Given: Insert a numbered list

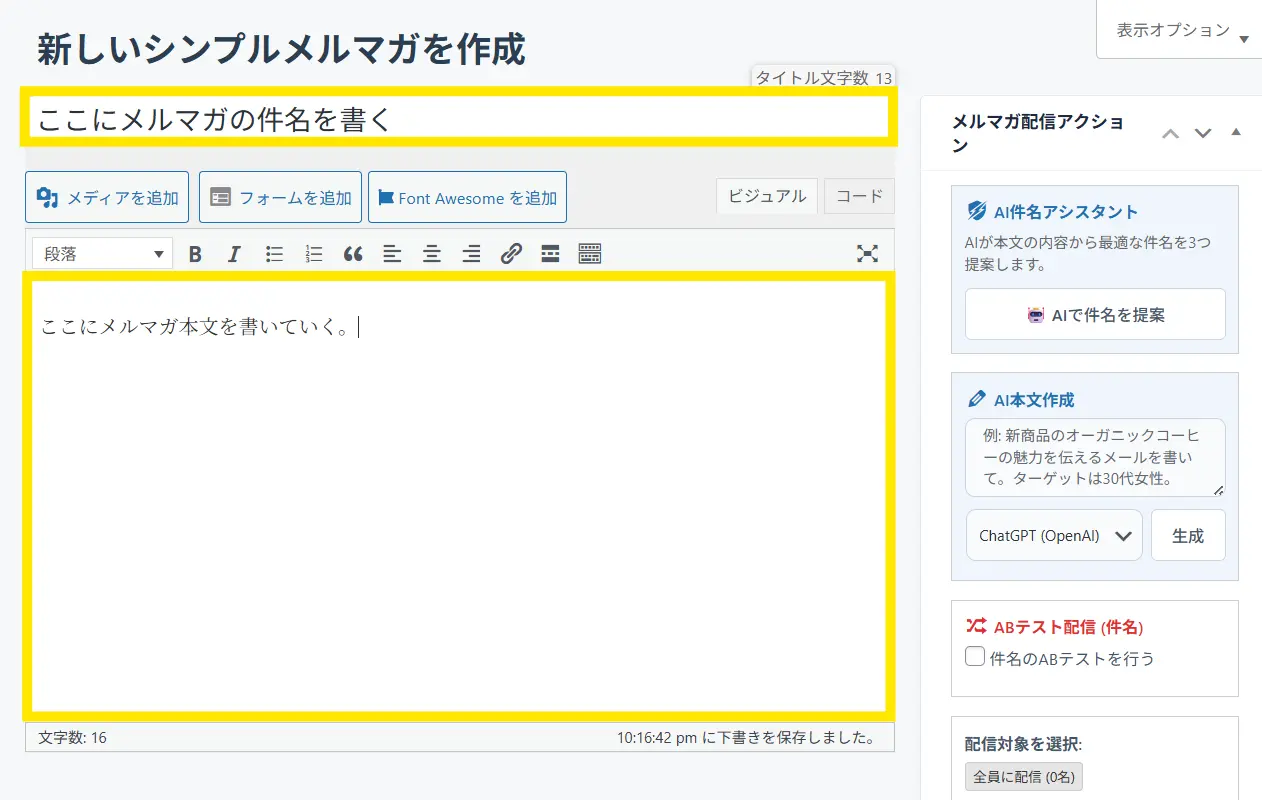Looking at the screenshot, I should tap(314, 254).
